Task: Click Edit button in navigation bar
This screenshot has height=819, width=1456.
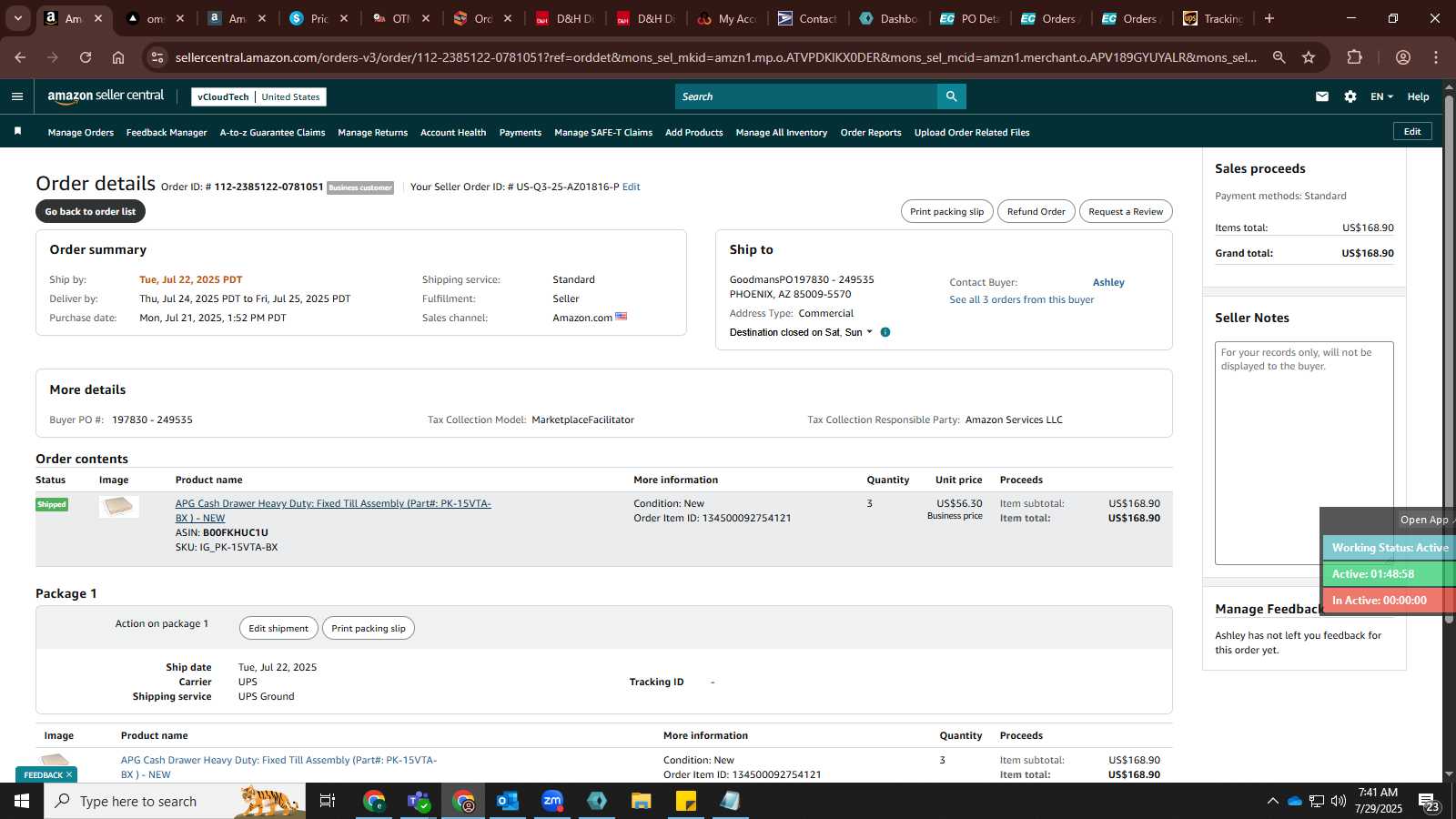Action: (x=1412, y=131)
